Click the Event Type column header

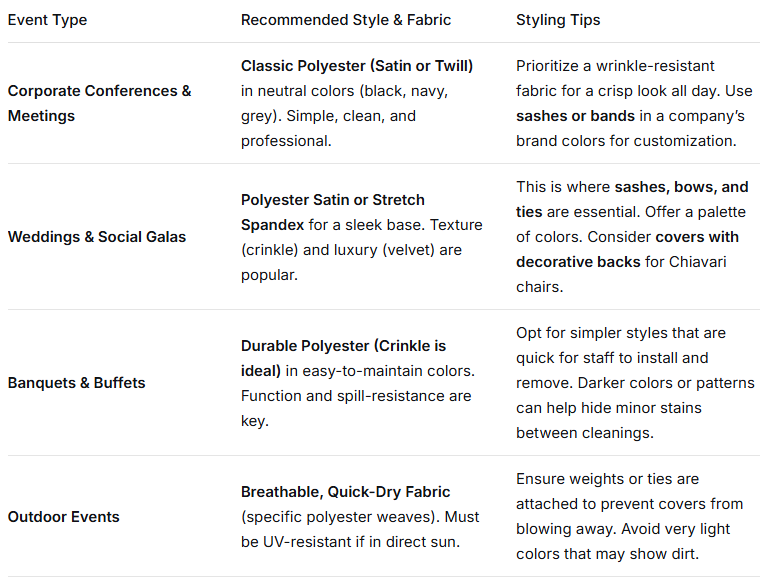pos(45,20)
